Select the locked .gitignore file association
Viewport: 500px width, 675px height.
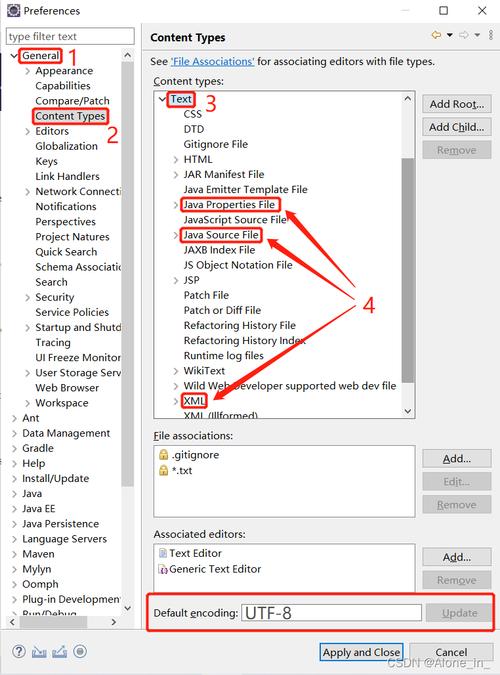tap(189, 455)
